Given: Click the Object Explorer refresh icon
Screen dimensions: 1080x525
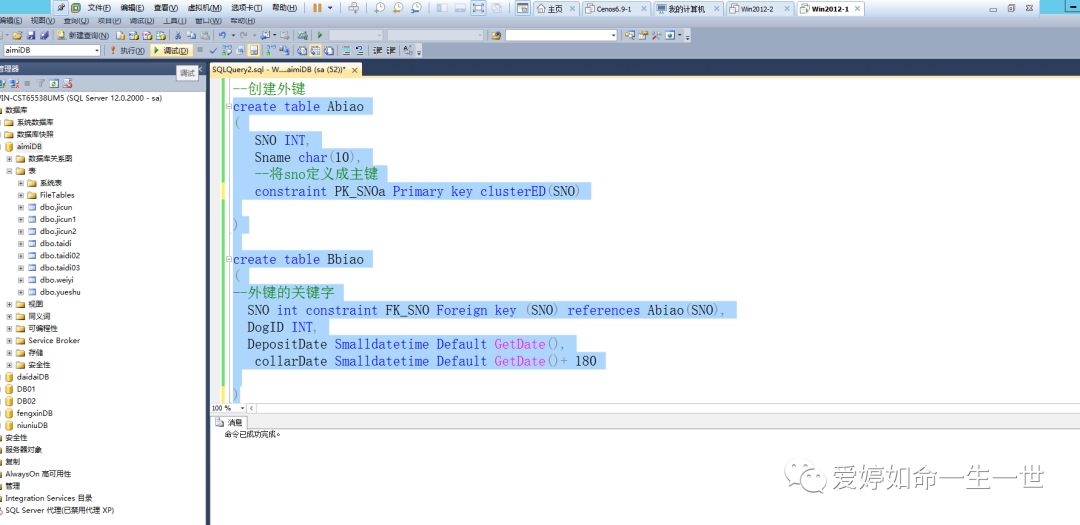Looking at the screenshot, I should point(54,83).
